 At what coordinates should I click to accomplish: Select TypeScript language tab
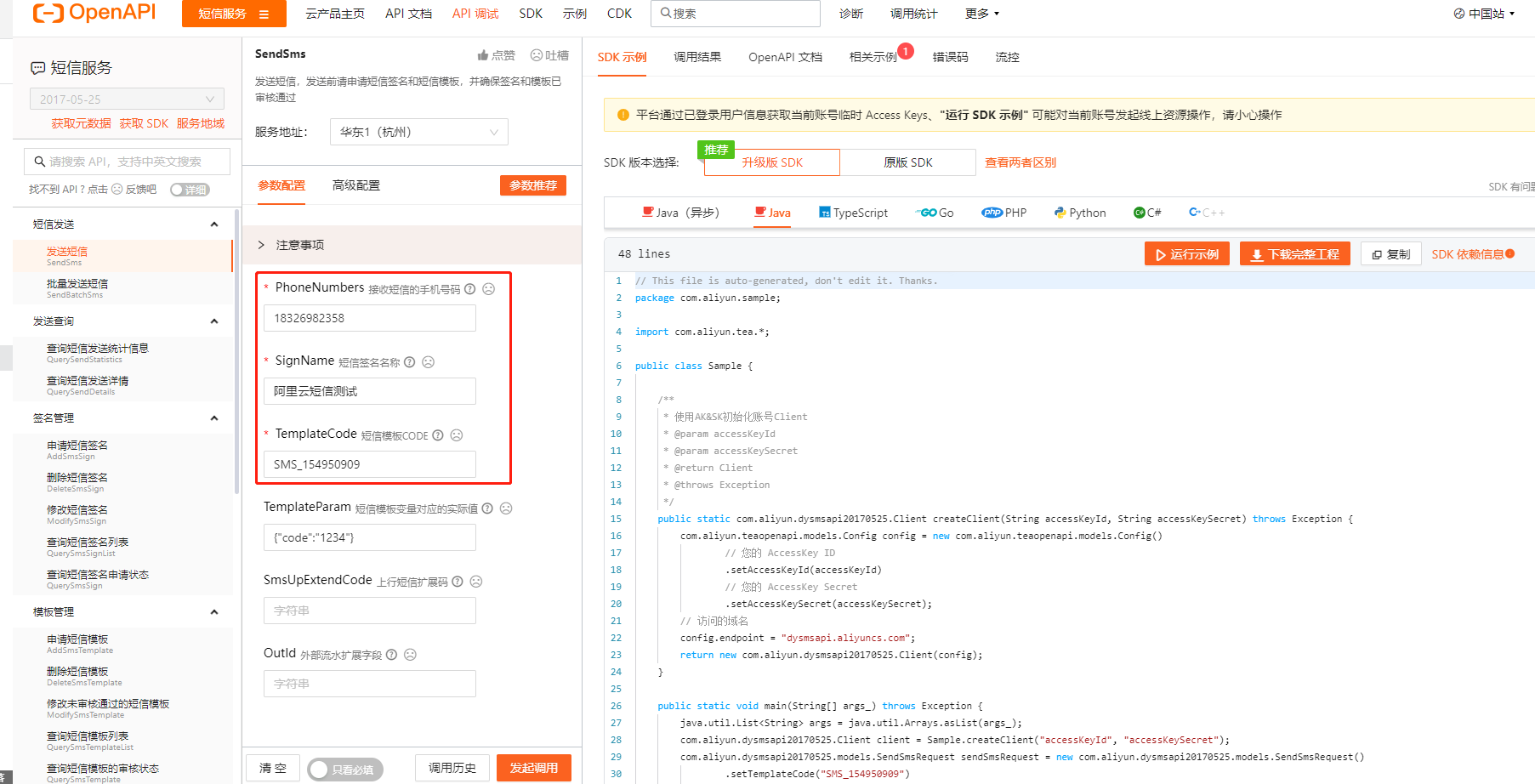[x=853, y=213]
